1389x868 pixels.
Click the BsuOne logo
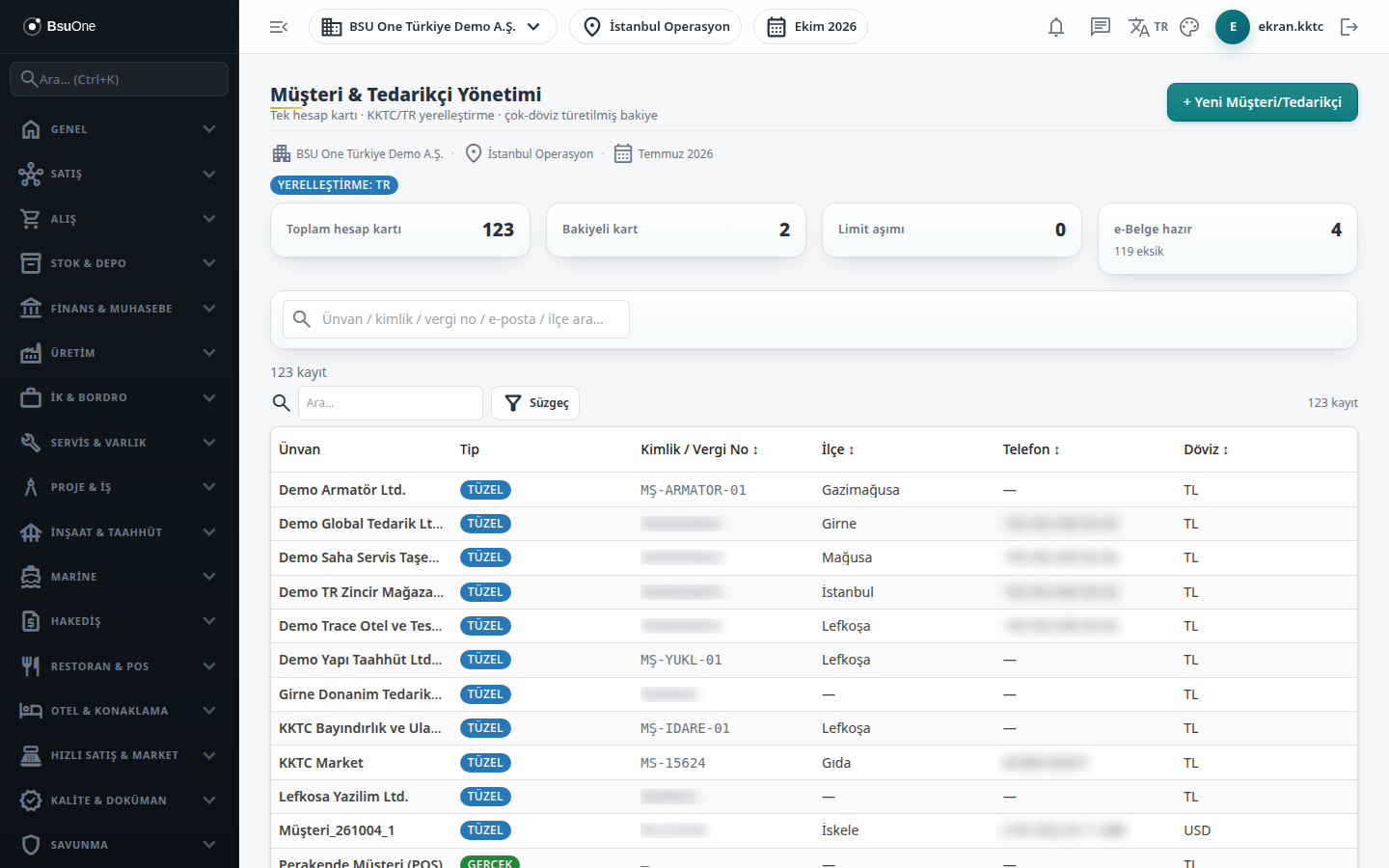coord(60,26)
